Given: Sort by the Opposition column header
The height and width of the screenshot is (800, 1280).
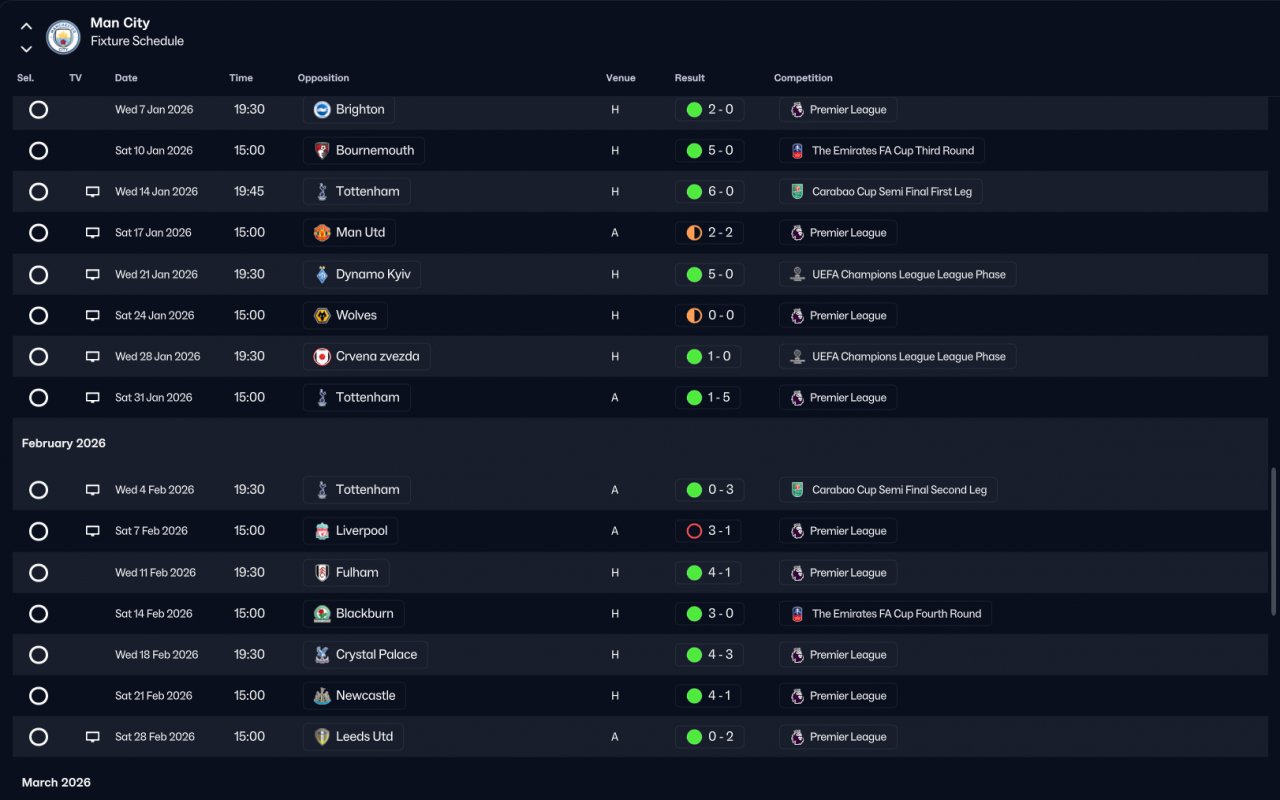Looking at the screenshot, I should [324, 78].
